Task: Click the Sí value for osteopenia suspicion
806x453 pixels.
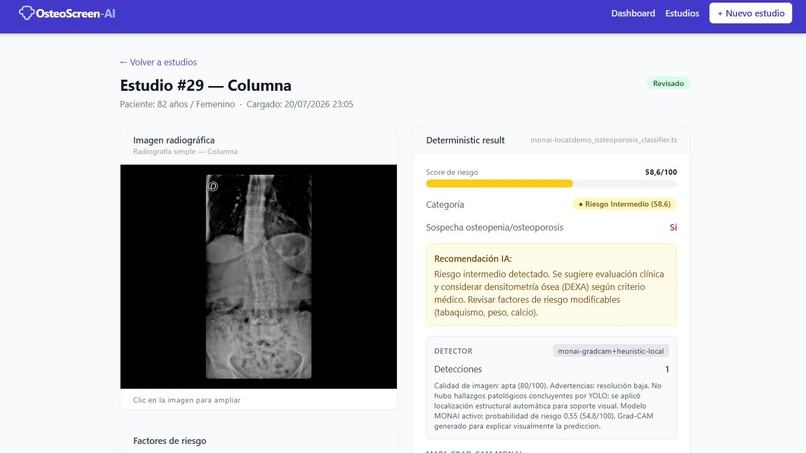Action: pyautogui.click(x=673, y=227)
